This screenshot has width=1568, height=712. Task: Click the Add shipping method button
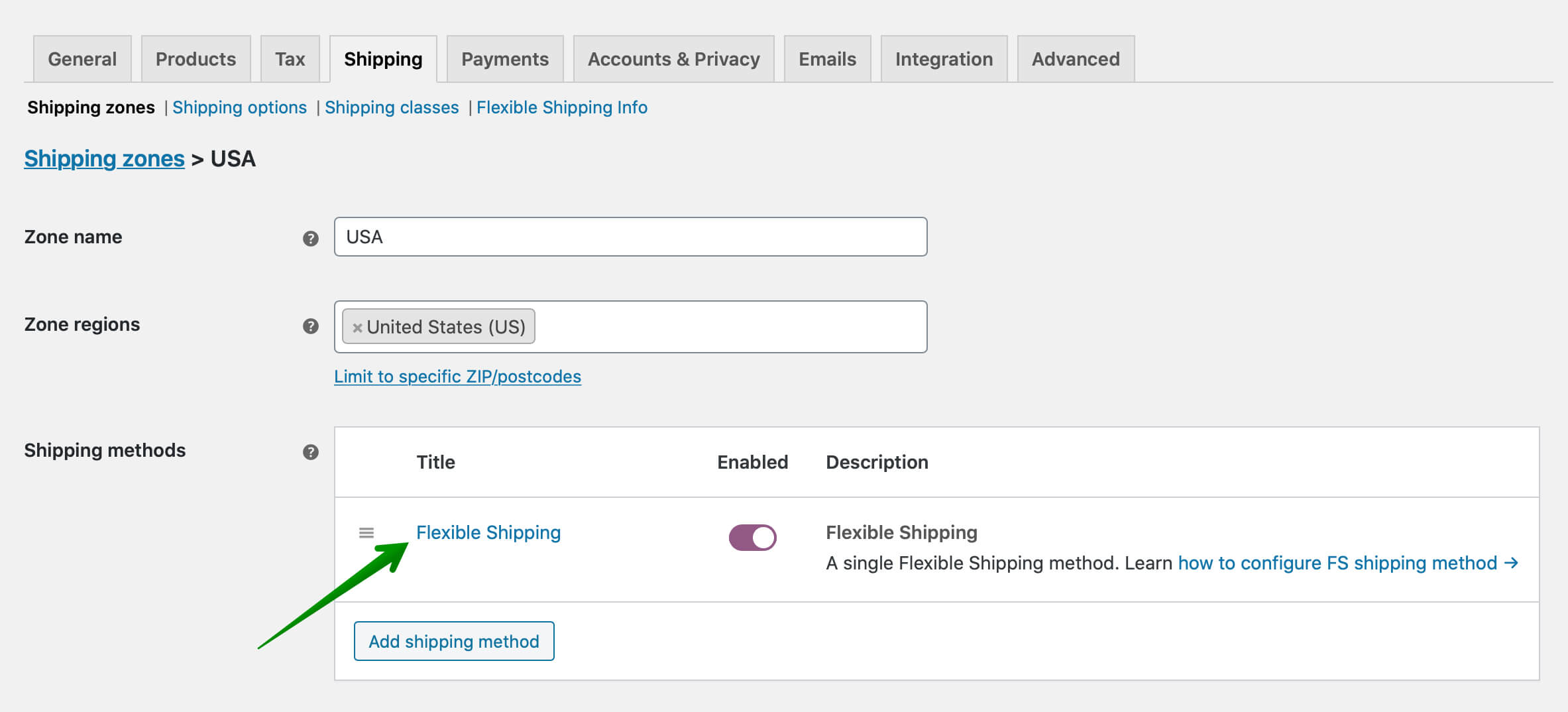coord(454,641)
